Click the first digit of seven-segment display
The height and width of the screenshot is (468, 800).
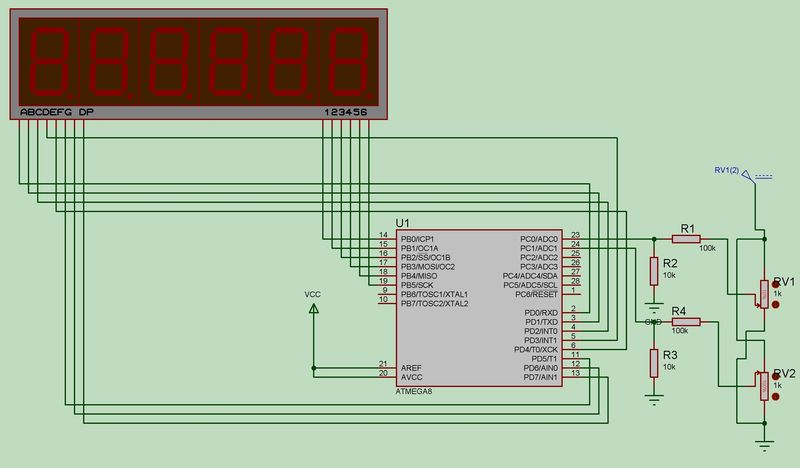pos(48,61)
